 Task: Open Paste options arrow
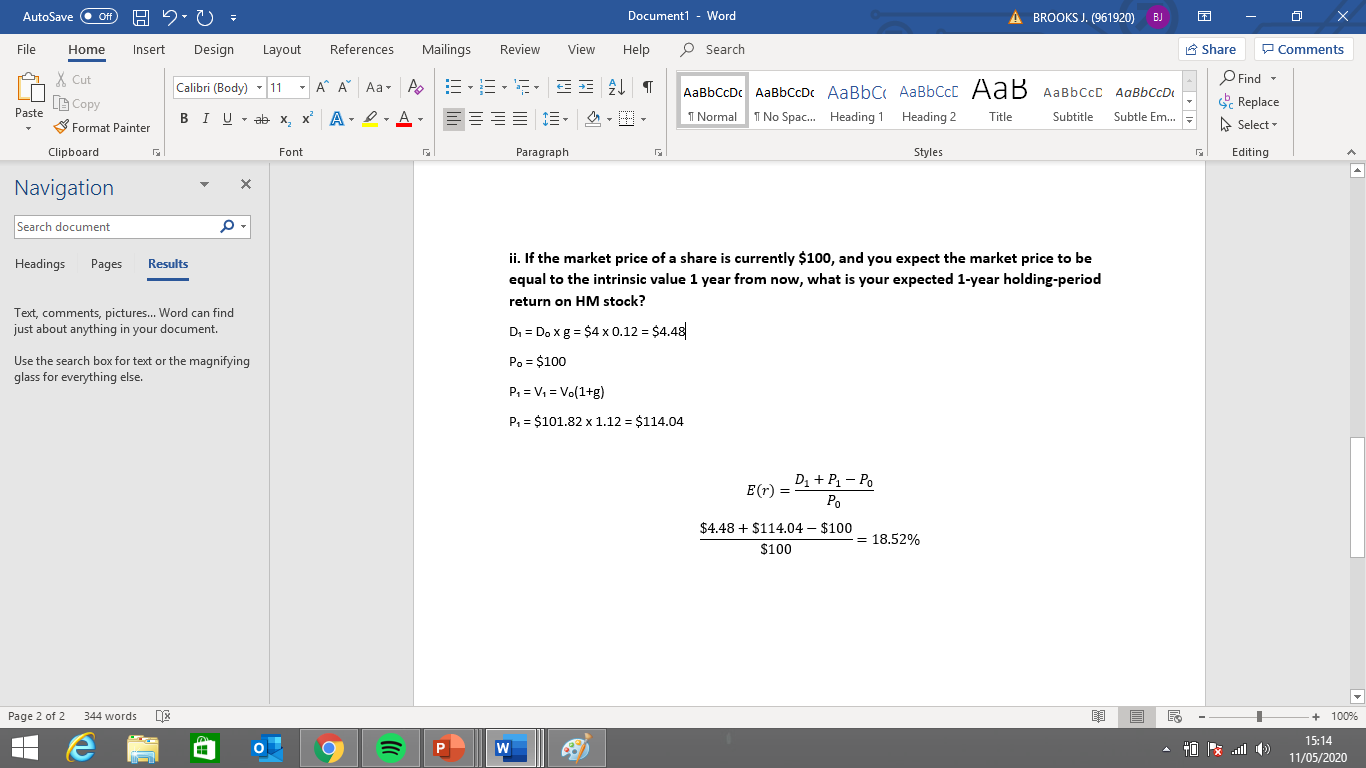(29, 128)
